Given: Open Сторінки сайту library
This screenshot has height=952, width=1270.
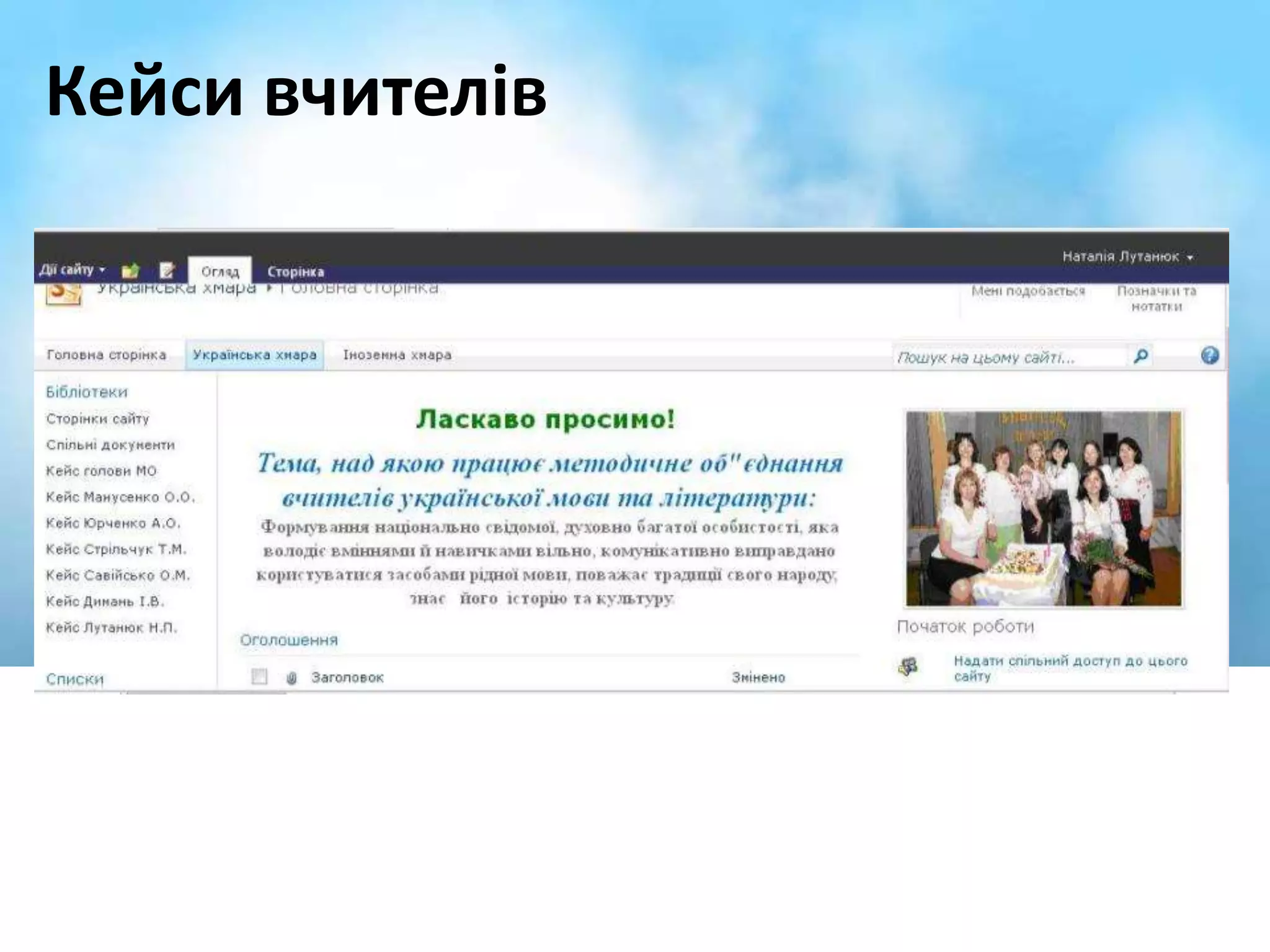Looking at the screenshot, I should pos(98,419).
